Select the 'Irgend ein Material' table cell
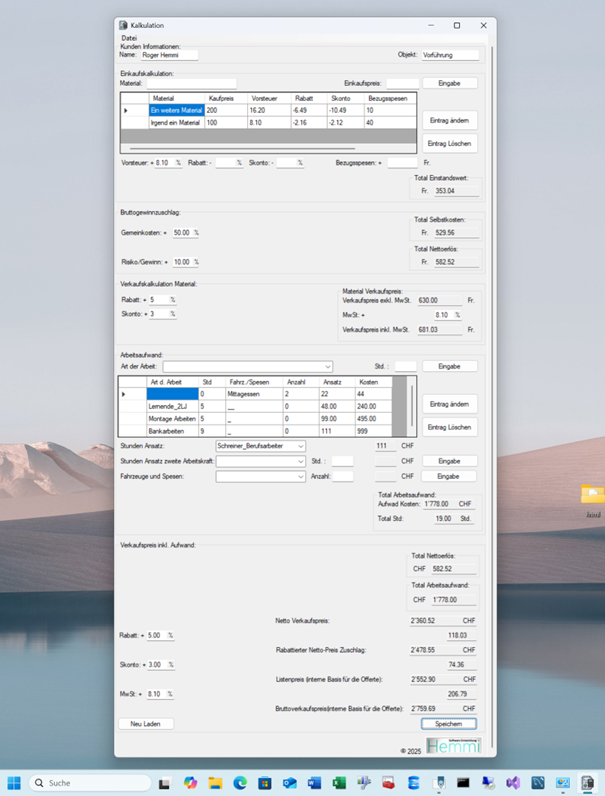This screenshot has height=796, width=605. (177, 123)
